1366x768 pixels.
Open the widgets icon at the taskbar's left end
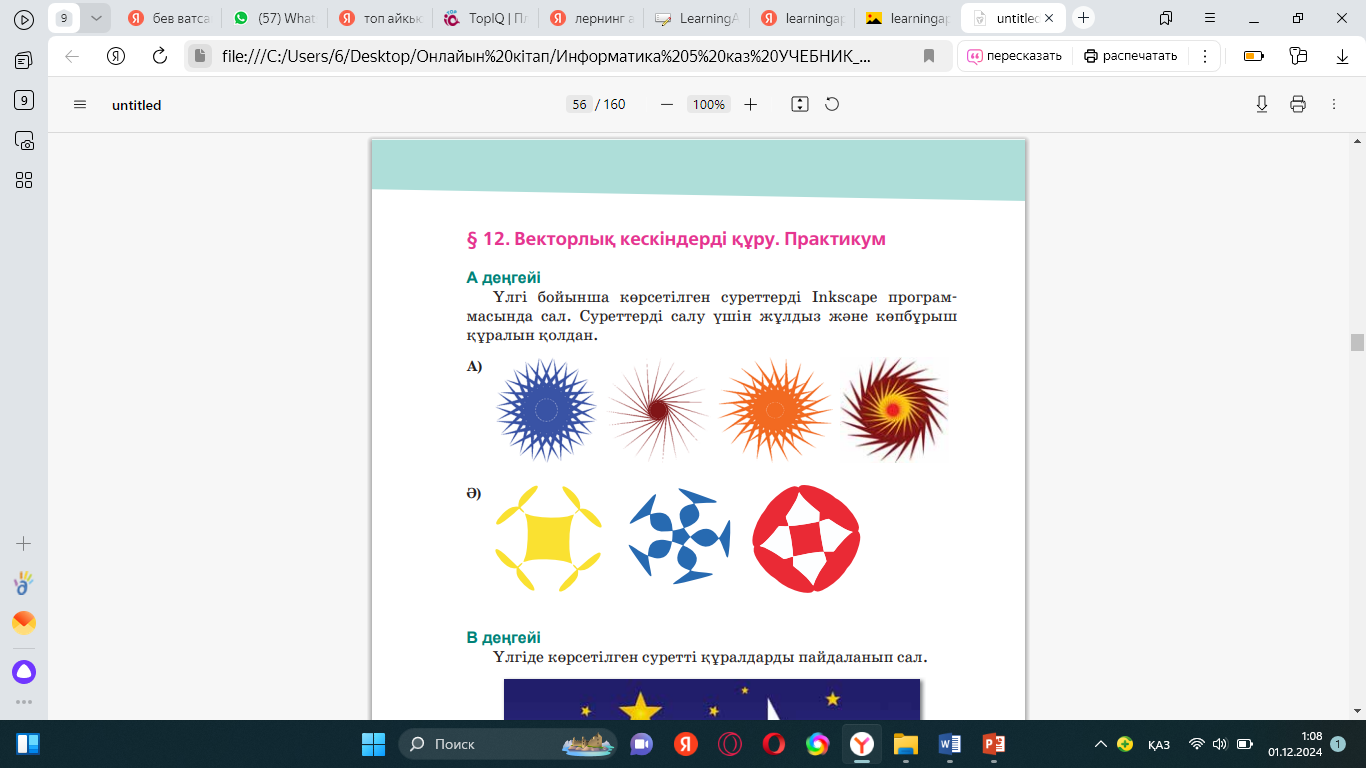click(28, 744)
